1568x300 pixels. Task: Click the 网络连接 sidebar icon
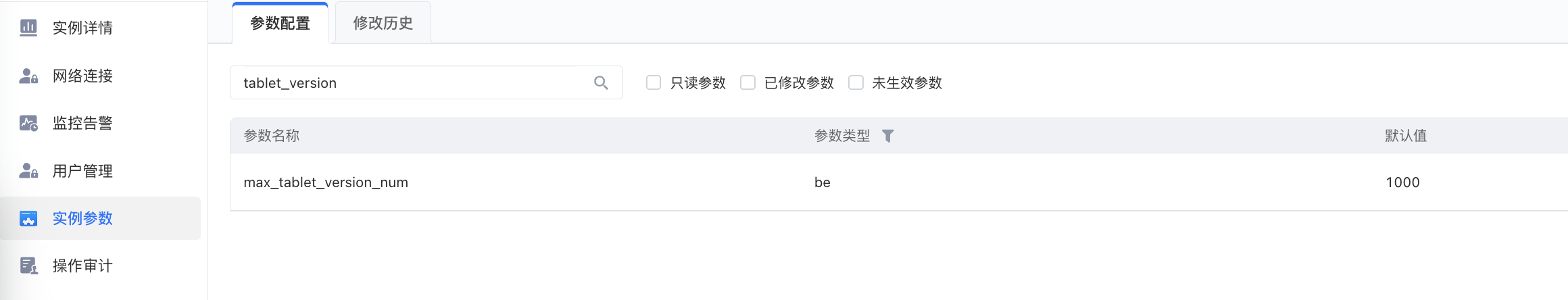[x=28, y=76]
